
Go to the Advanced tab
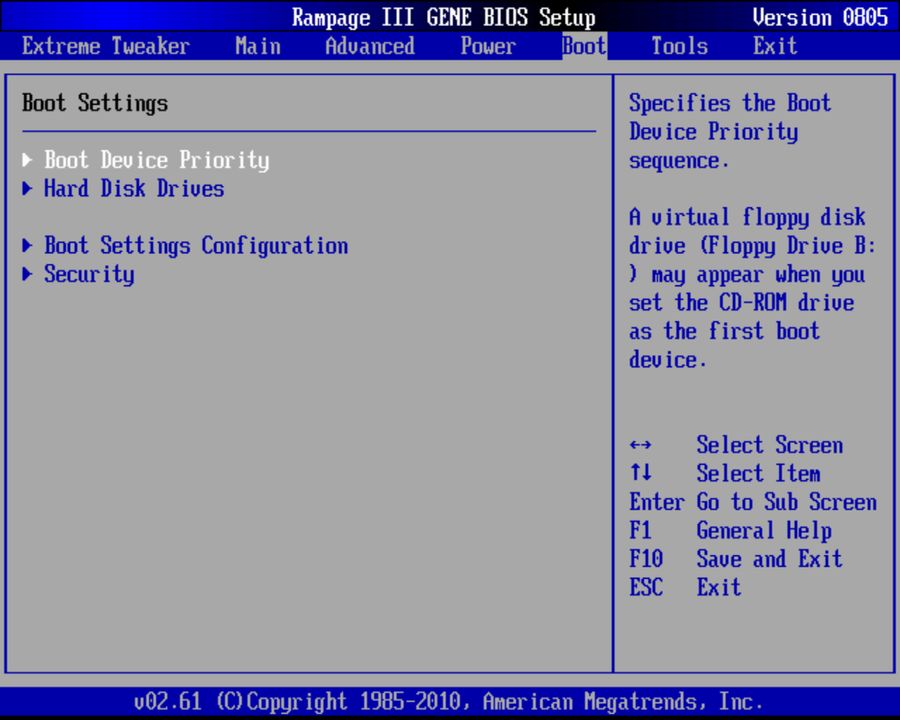tap(370, 46)
